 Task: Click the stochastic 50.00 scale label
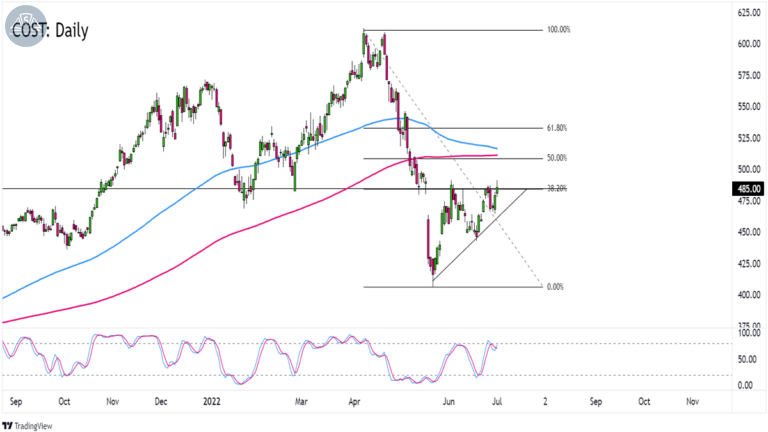click(x=748, y=360)
